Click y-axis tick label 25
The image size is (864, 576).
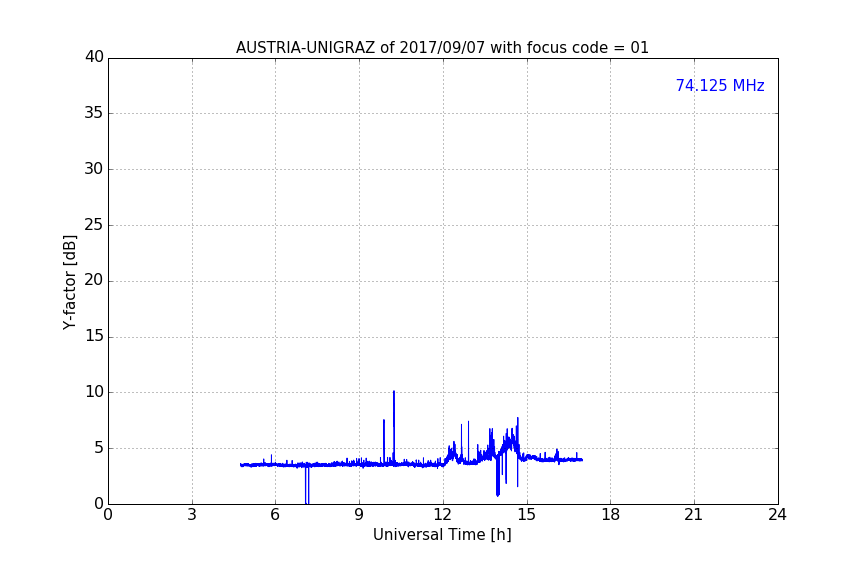pos(94,225)
